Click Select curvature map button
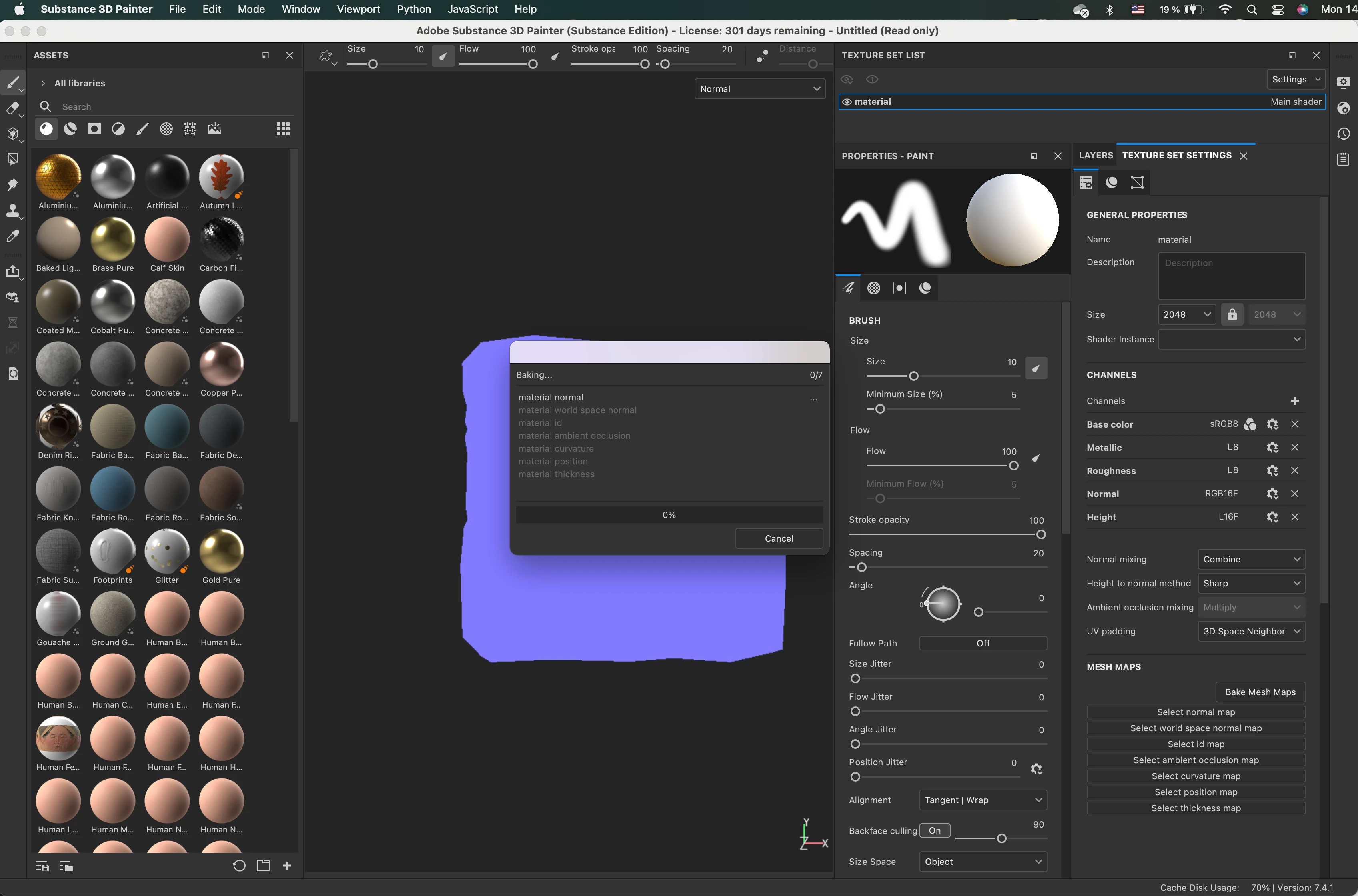 click(1195, 776)
